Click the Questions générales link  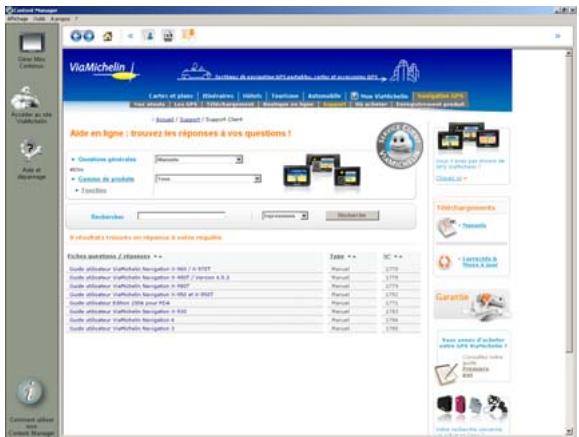coord(107,159)
